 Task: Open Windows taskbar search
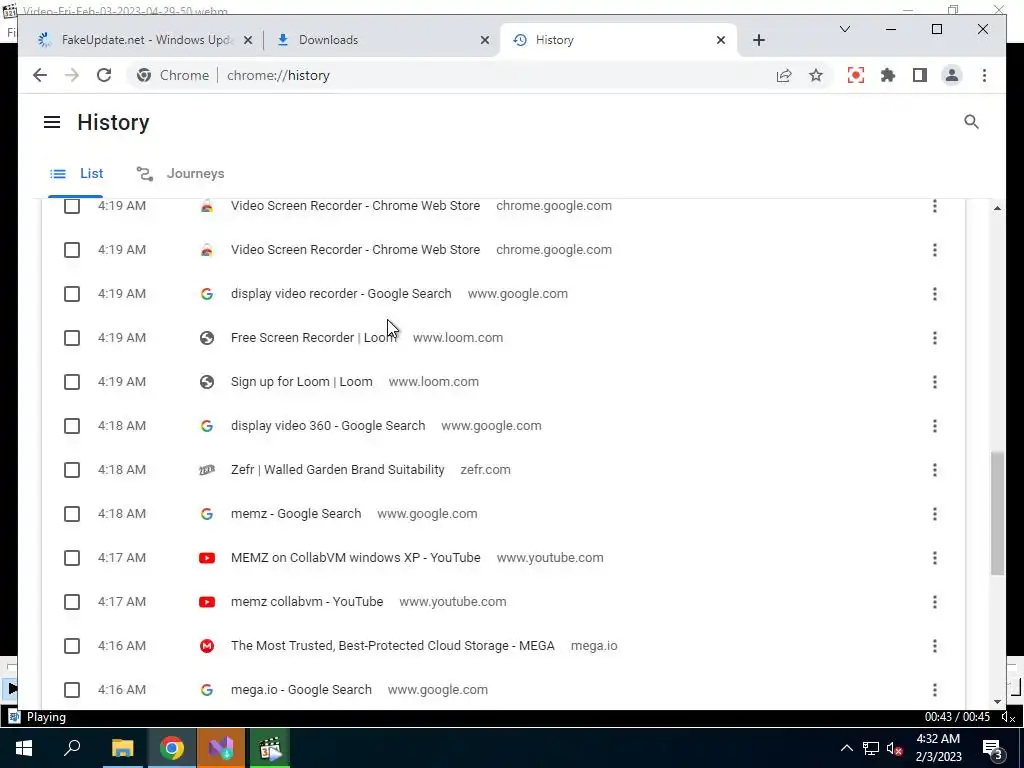tap(72, 748)
